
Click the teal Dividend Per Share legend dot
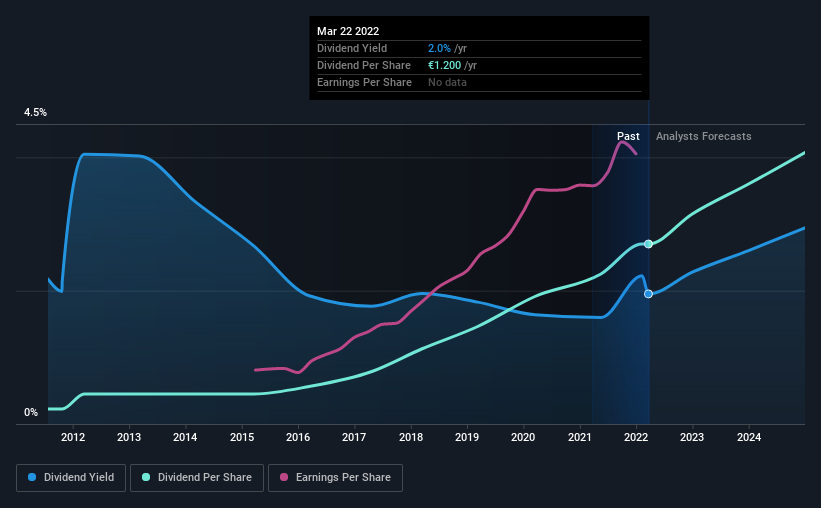146,477
